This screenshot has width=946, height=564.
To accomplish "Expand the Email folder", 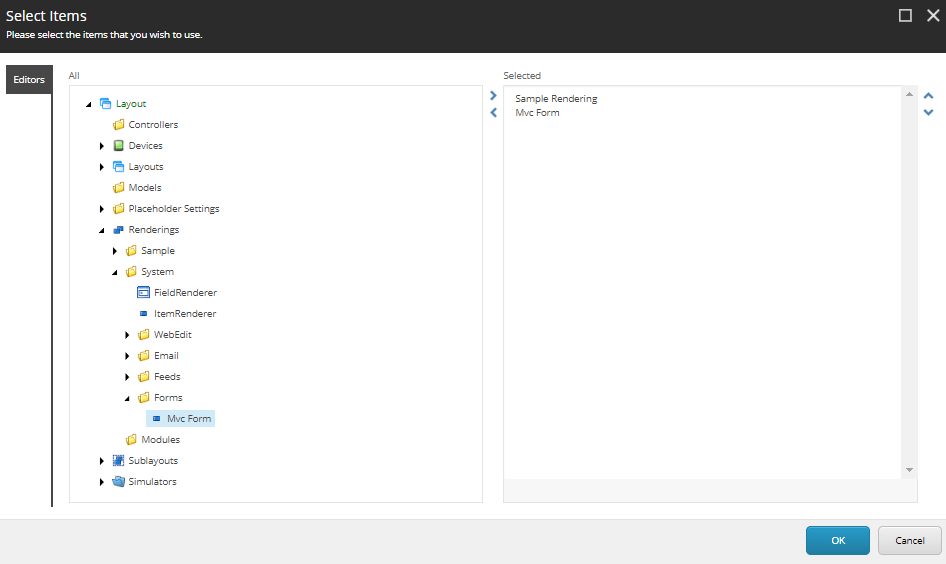I will click(127, 356).
